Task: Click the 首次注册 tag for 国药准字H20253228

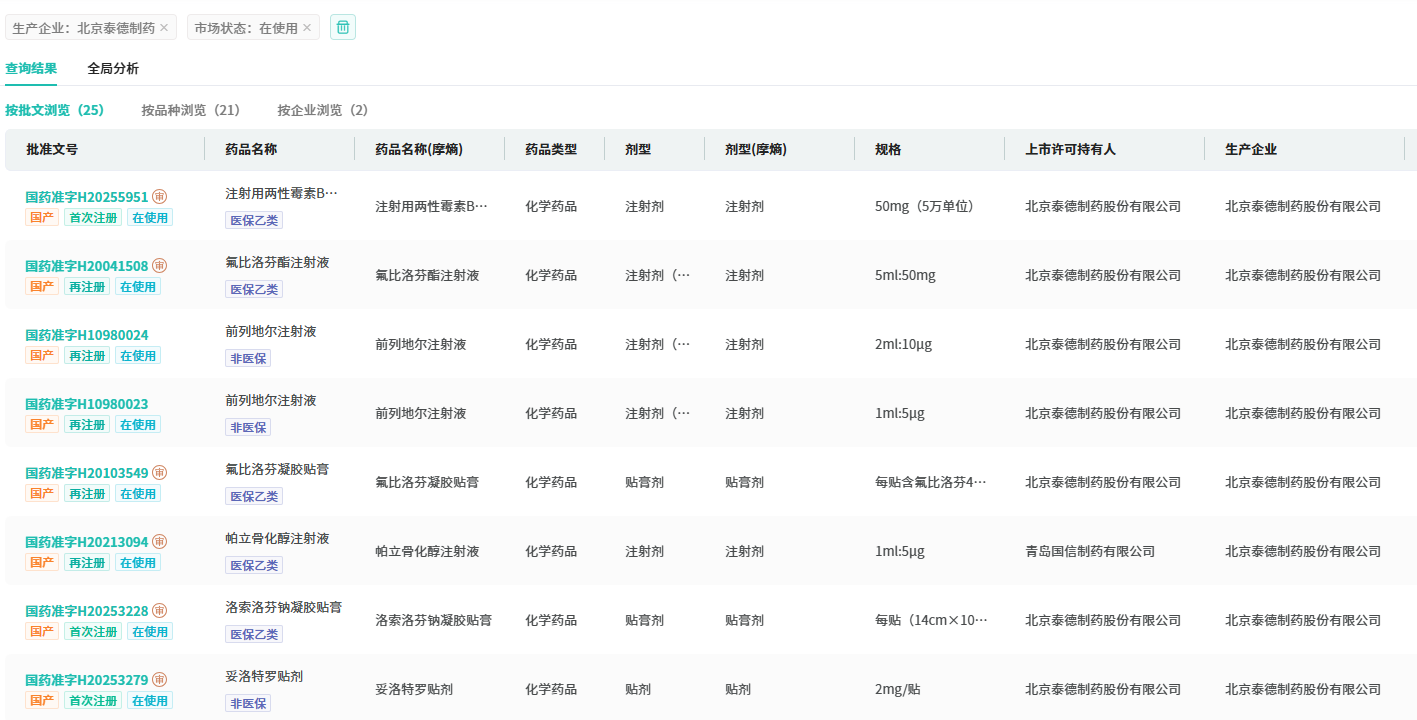Action: (x=93, y=631)
